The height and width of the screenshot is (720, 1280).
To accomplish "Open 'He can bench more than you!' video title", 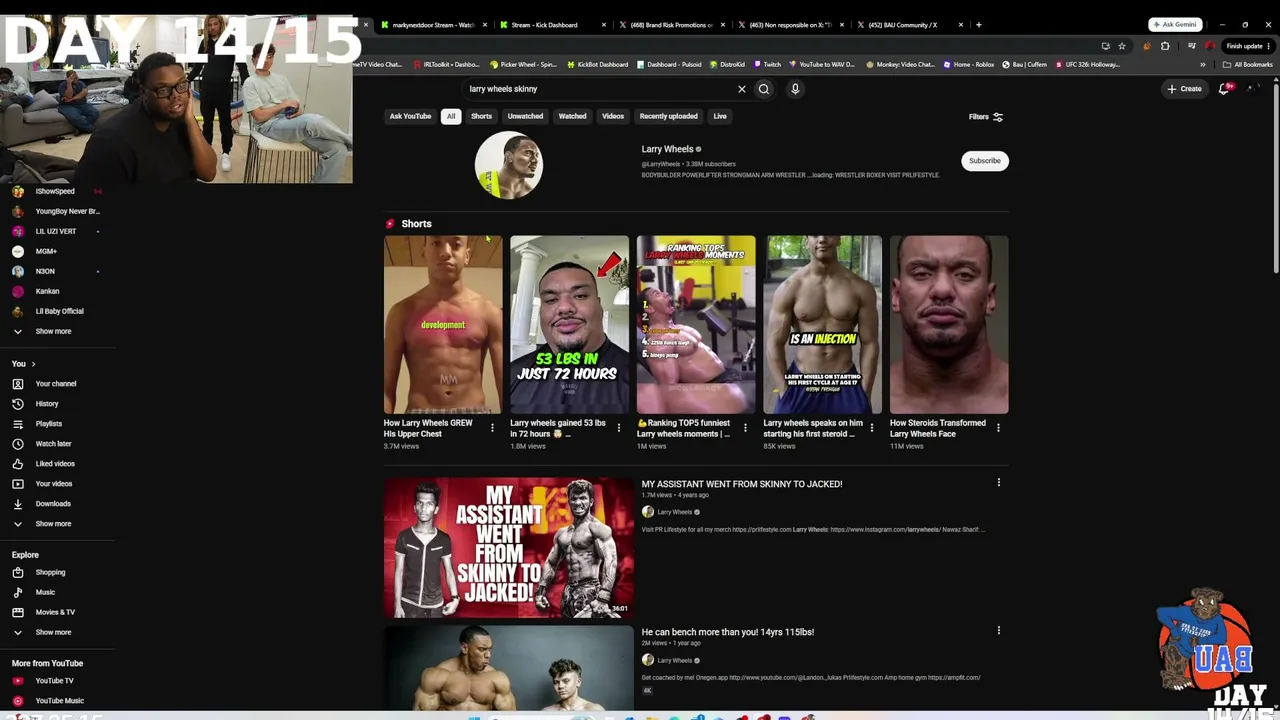I will [x=728, y=632].
